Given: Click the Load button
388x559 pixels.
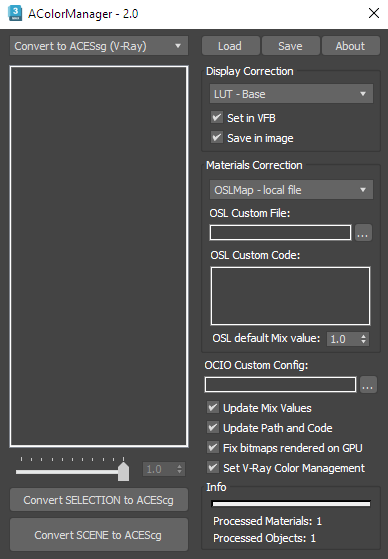Looking at the screenshot, I should pos(230,46).
